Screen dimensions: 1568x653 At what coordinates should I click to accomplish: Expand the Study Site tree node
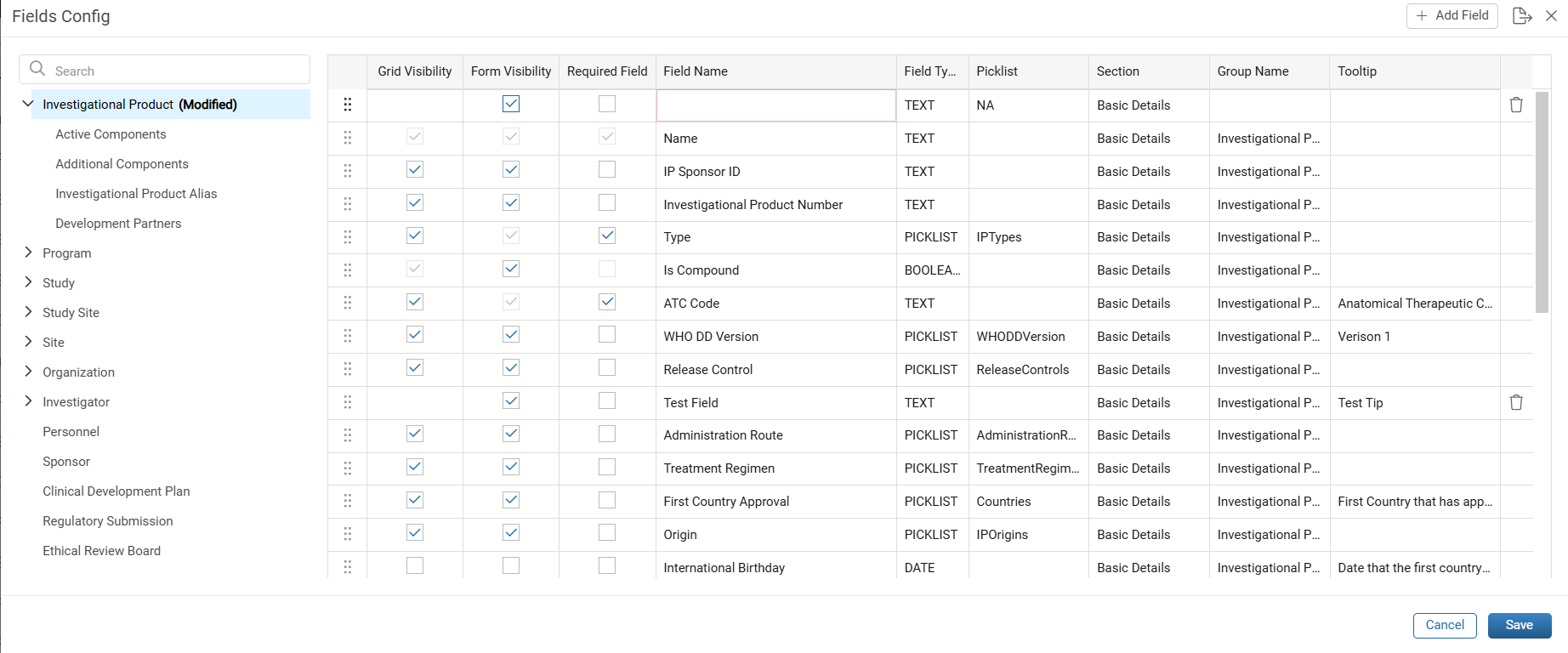coord(28,312)
